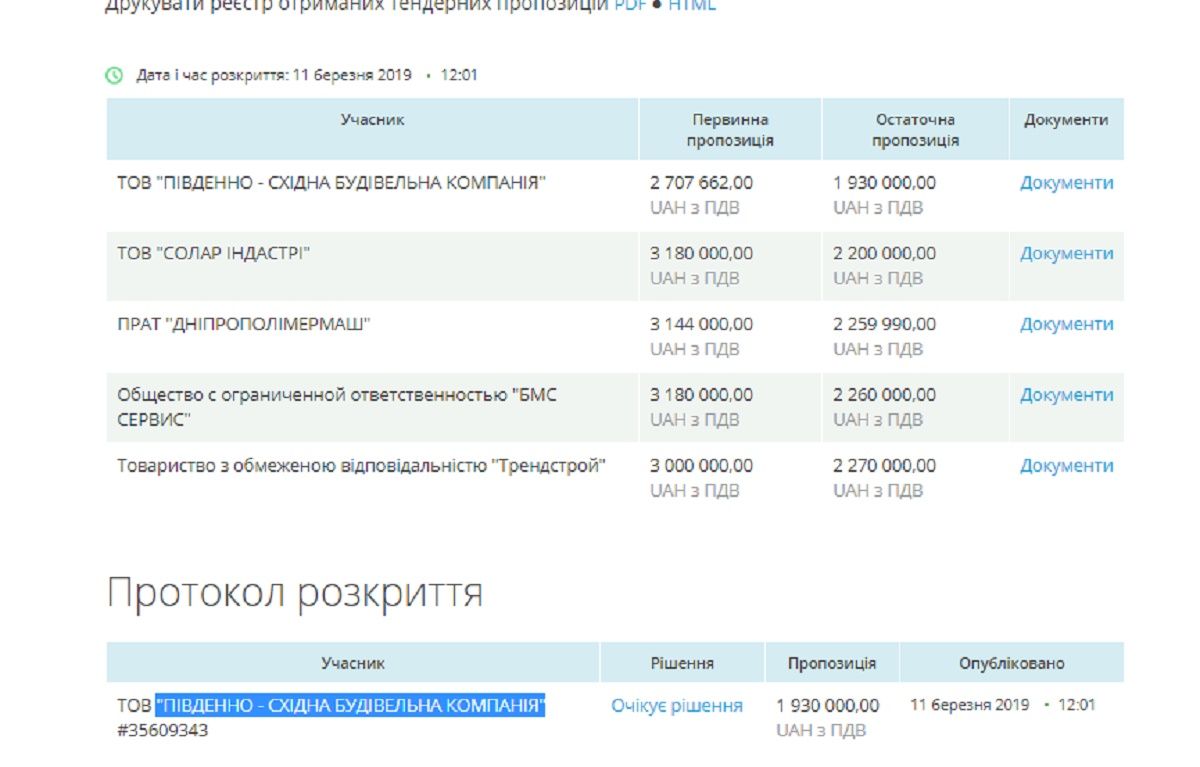Open Документи for "Трендстрой" participant
The width and height of the screenshot is (1200, 767).
click(x=1066, y=465)
